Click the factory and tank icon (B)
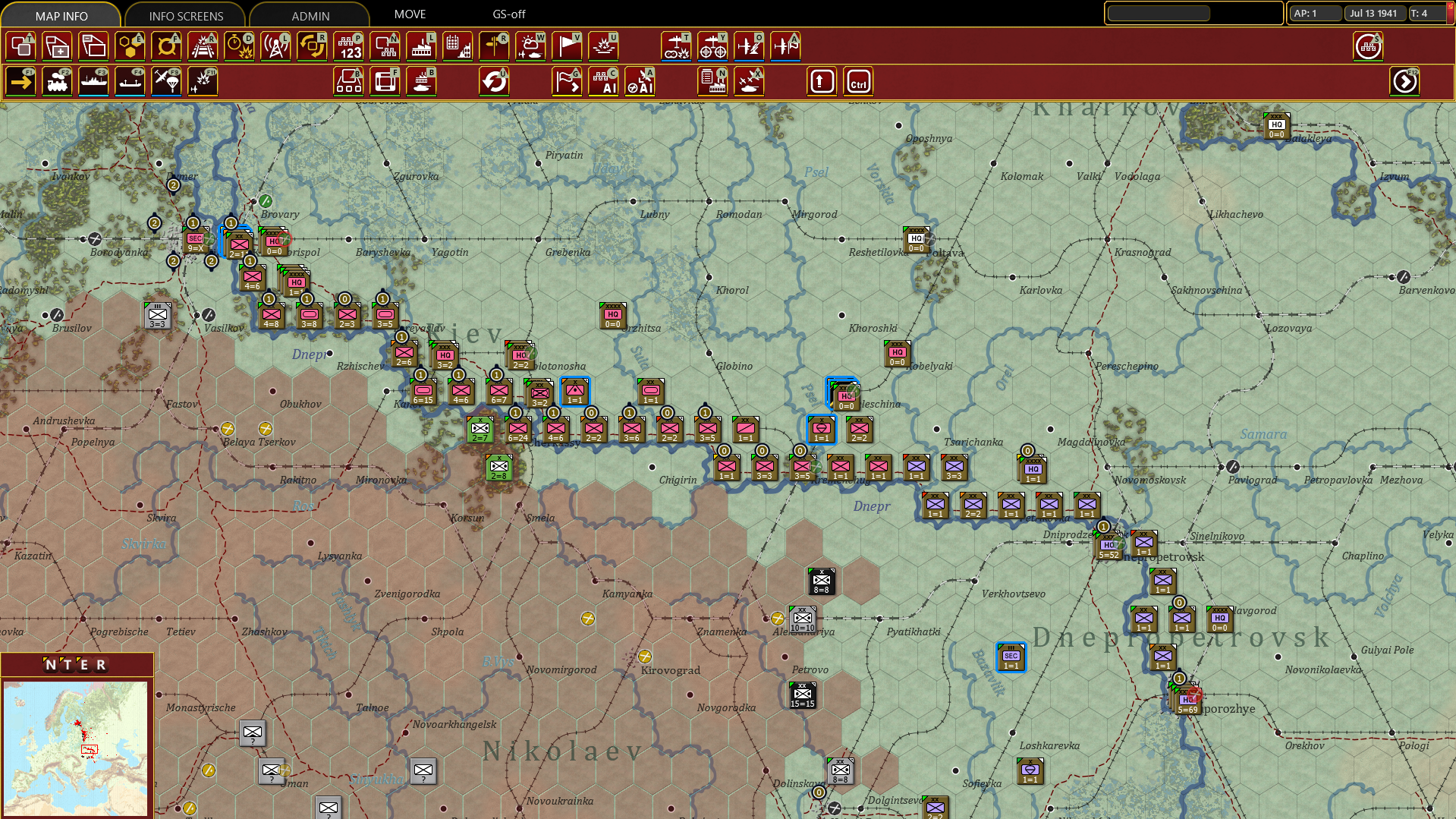 pyautogui.click(x=422, y=81)
